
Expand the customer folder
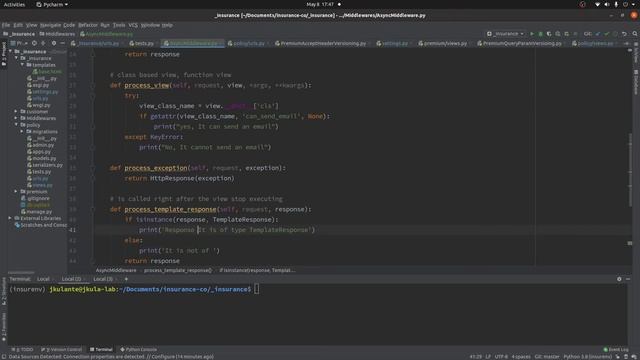[16, 111]
